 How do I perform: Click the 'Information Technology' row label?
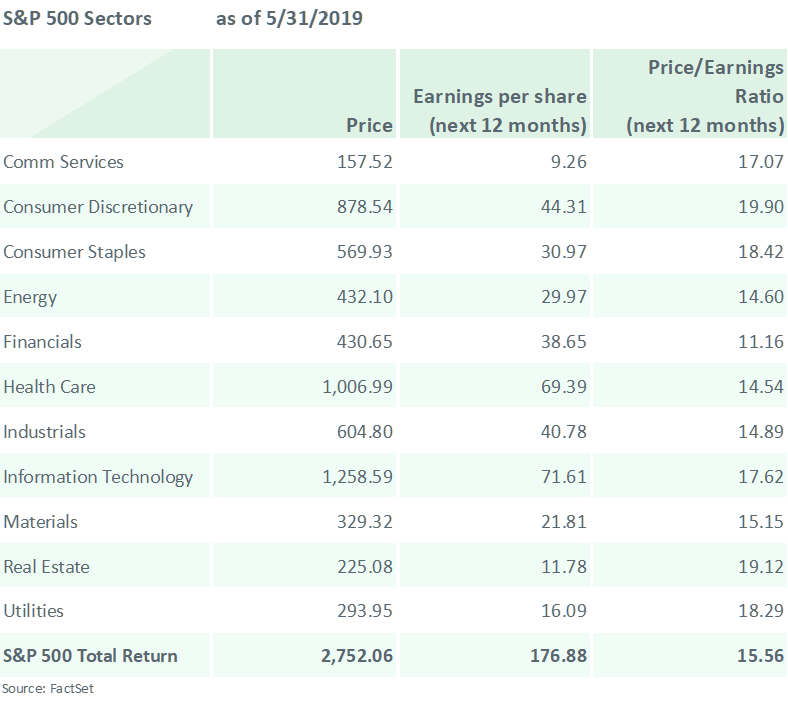pyautogui.click(x=98, y=477)
